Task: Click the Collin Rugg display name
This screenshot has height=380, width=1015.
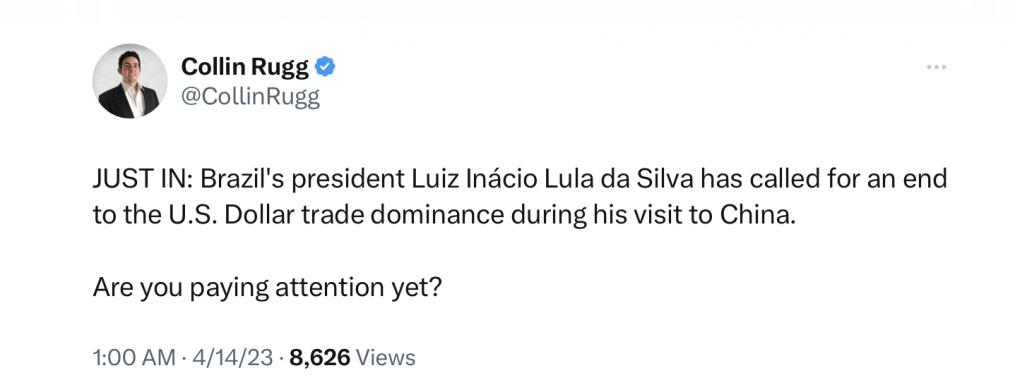Action: coord(245,66)
